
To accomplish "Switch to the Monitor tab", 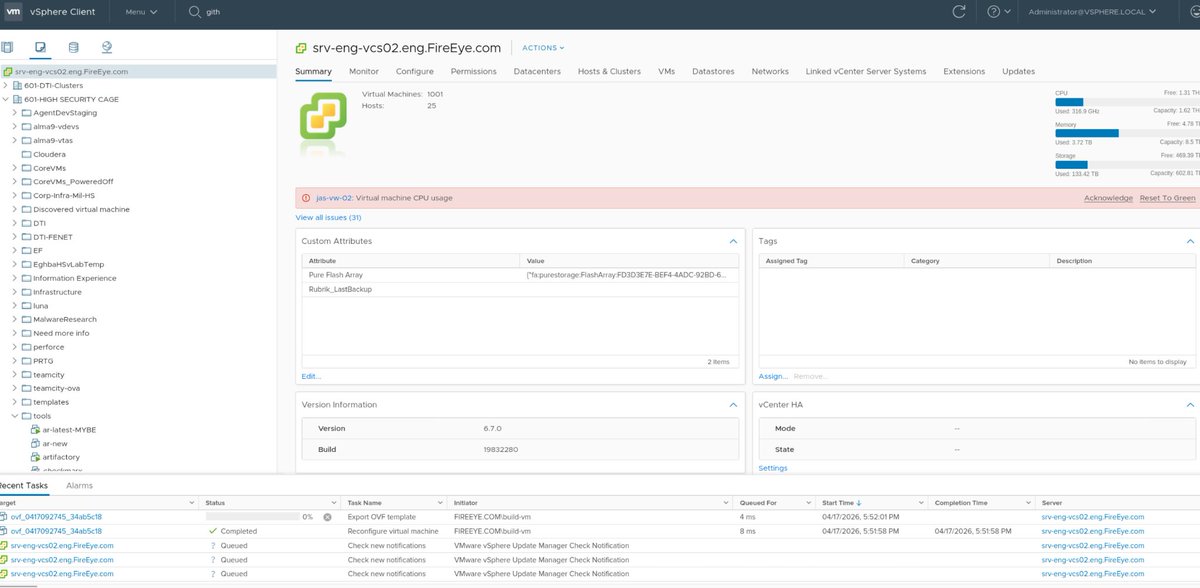I will (364, 71).
